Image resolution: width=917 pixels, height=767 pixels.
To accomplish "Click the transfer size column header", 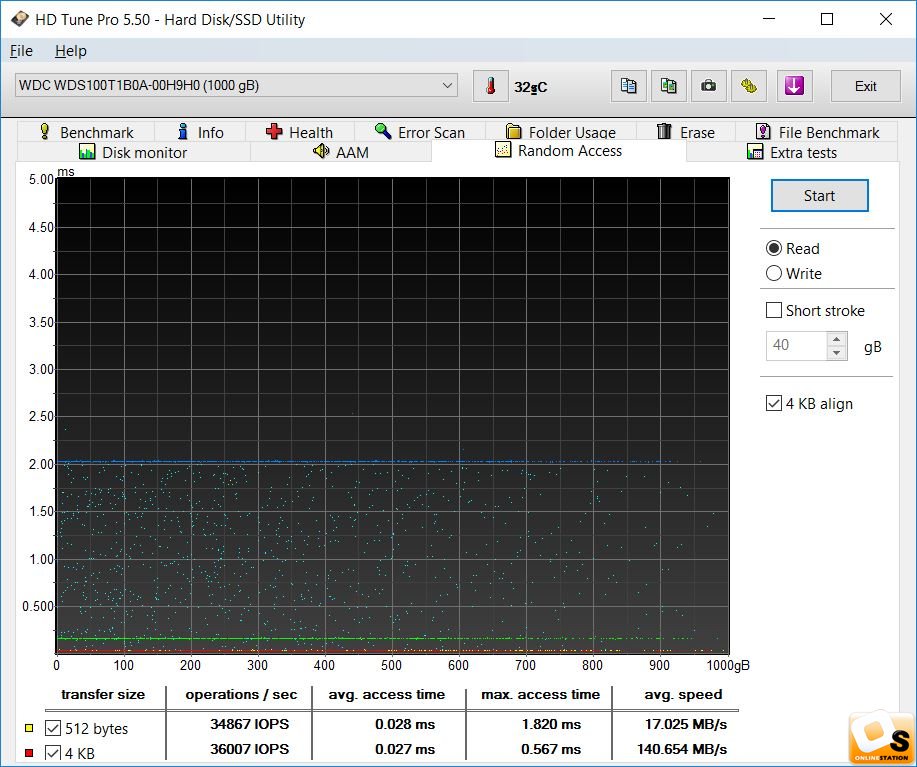I will pos(103,695).
